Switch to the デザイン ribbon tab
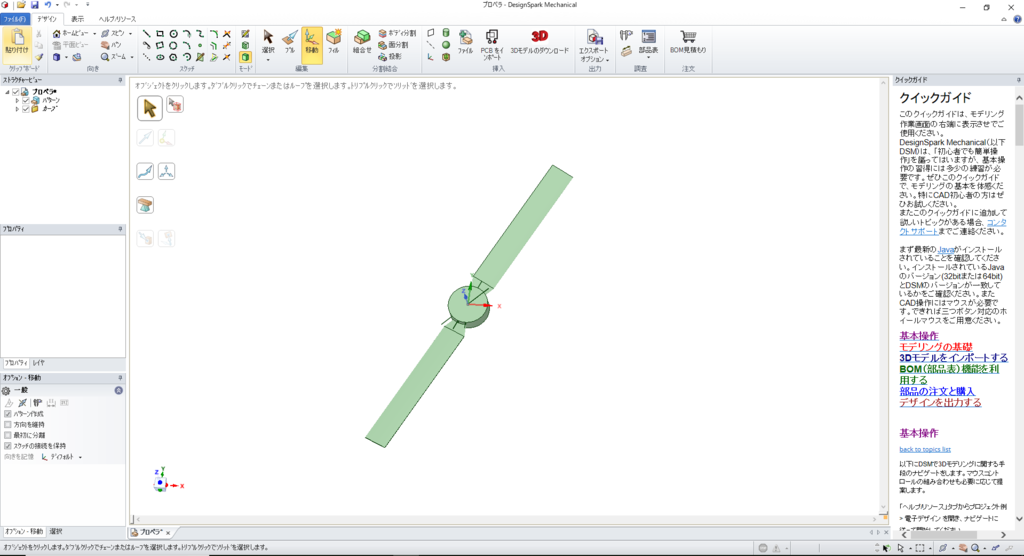1024x556 pixels. coord(47,20)
